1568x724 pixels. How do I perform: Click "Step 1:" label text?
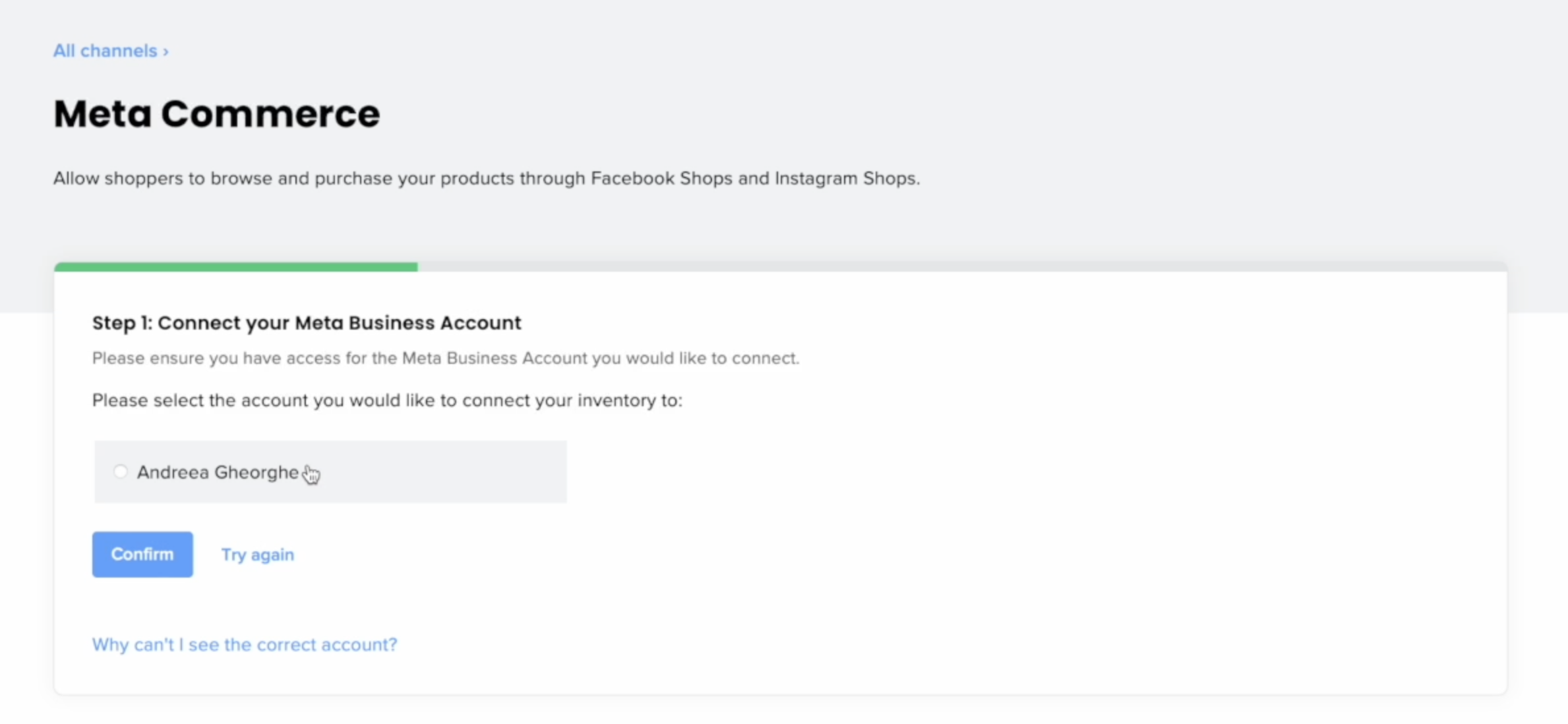[122, 322]
